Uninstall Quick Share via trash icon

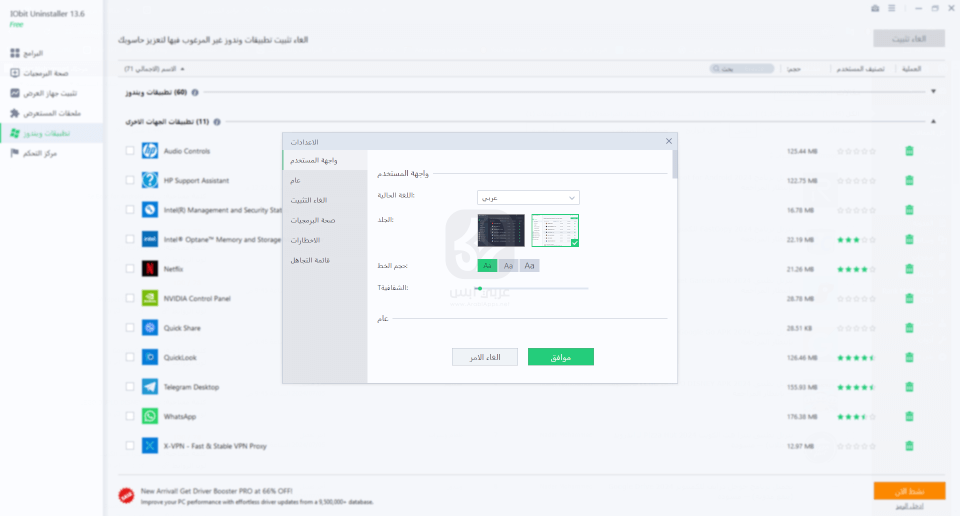[x=909, y=327]
